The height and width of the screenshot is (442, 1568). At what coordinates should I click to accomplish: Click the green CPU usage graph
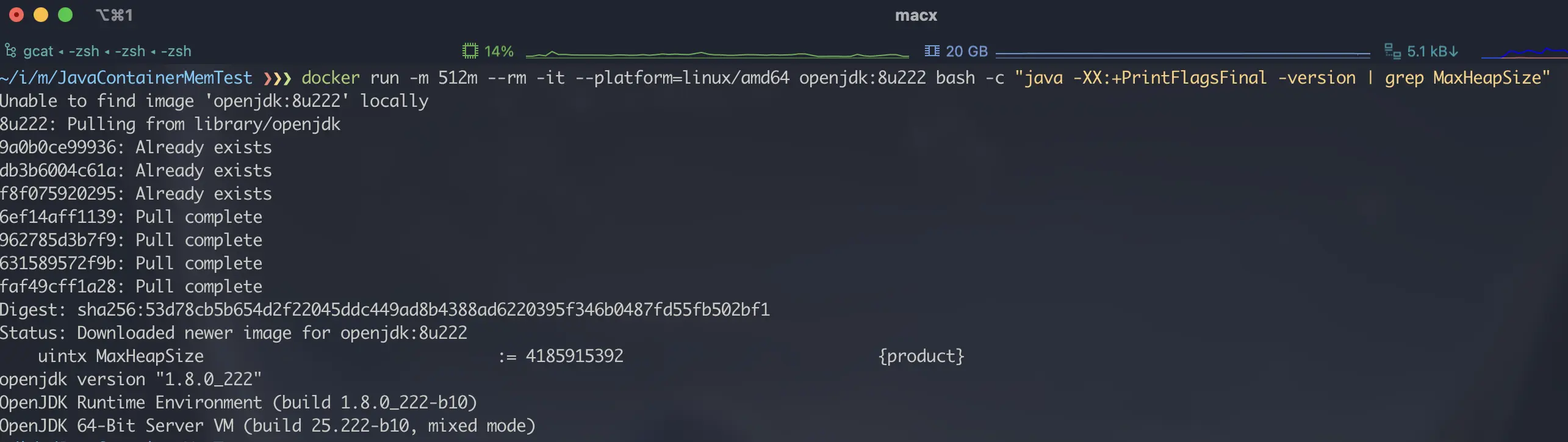pos(717,54)
